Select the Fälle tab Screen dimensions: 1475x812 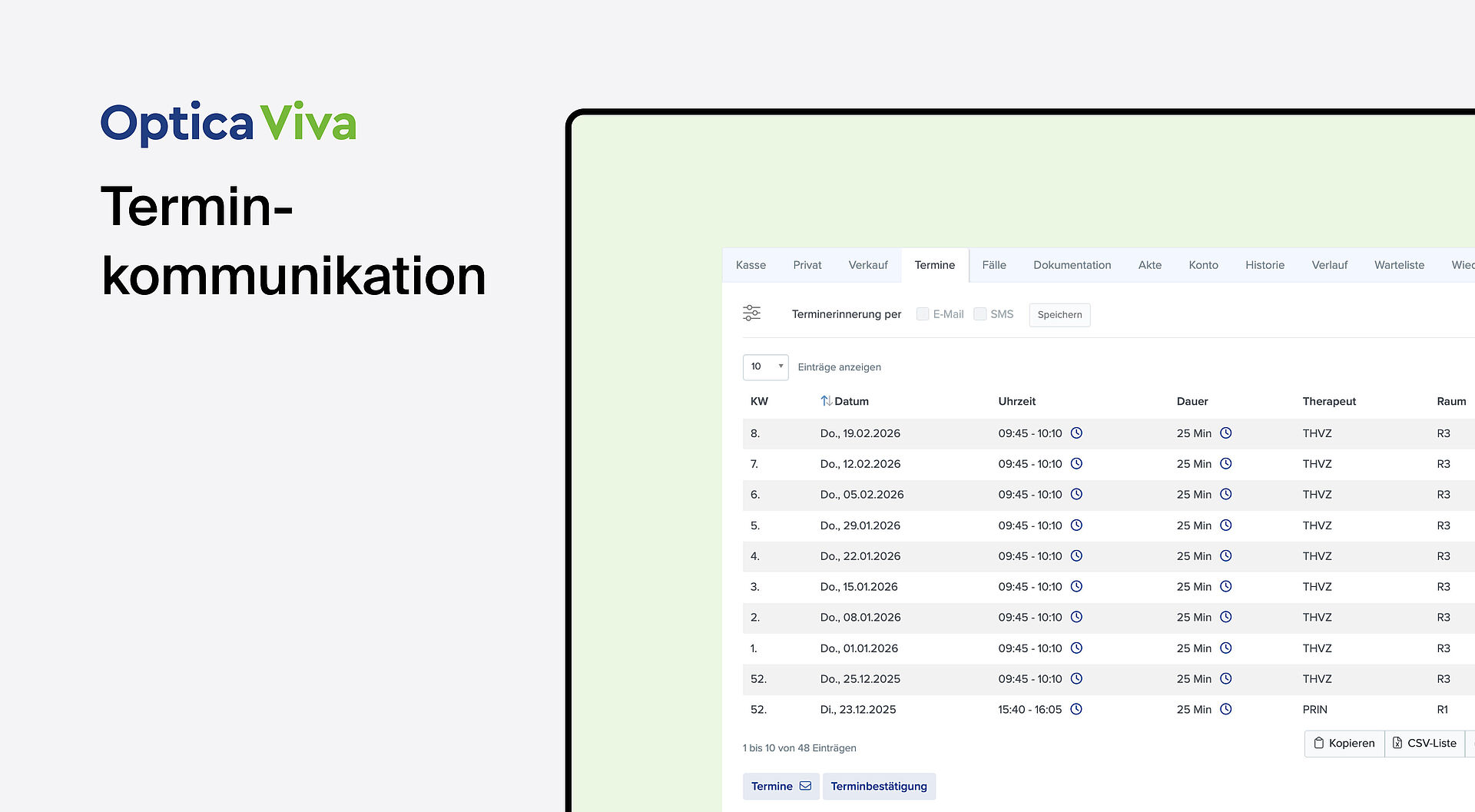pos(993,265)
